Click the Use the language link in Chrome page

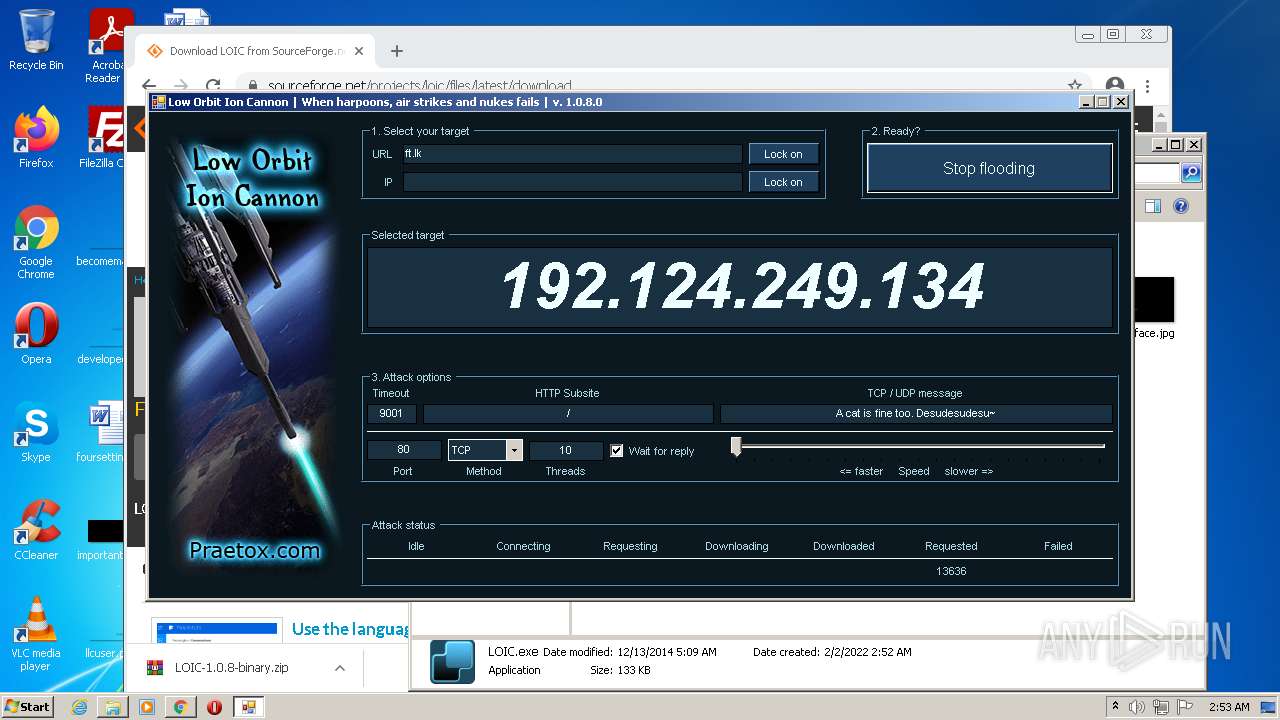pos(350,629)
